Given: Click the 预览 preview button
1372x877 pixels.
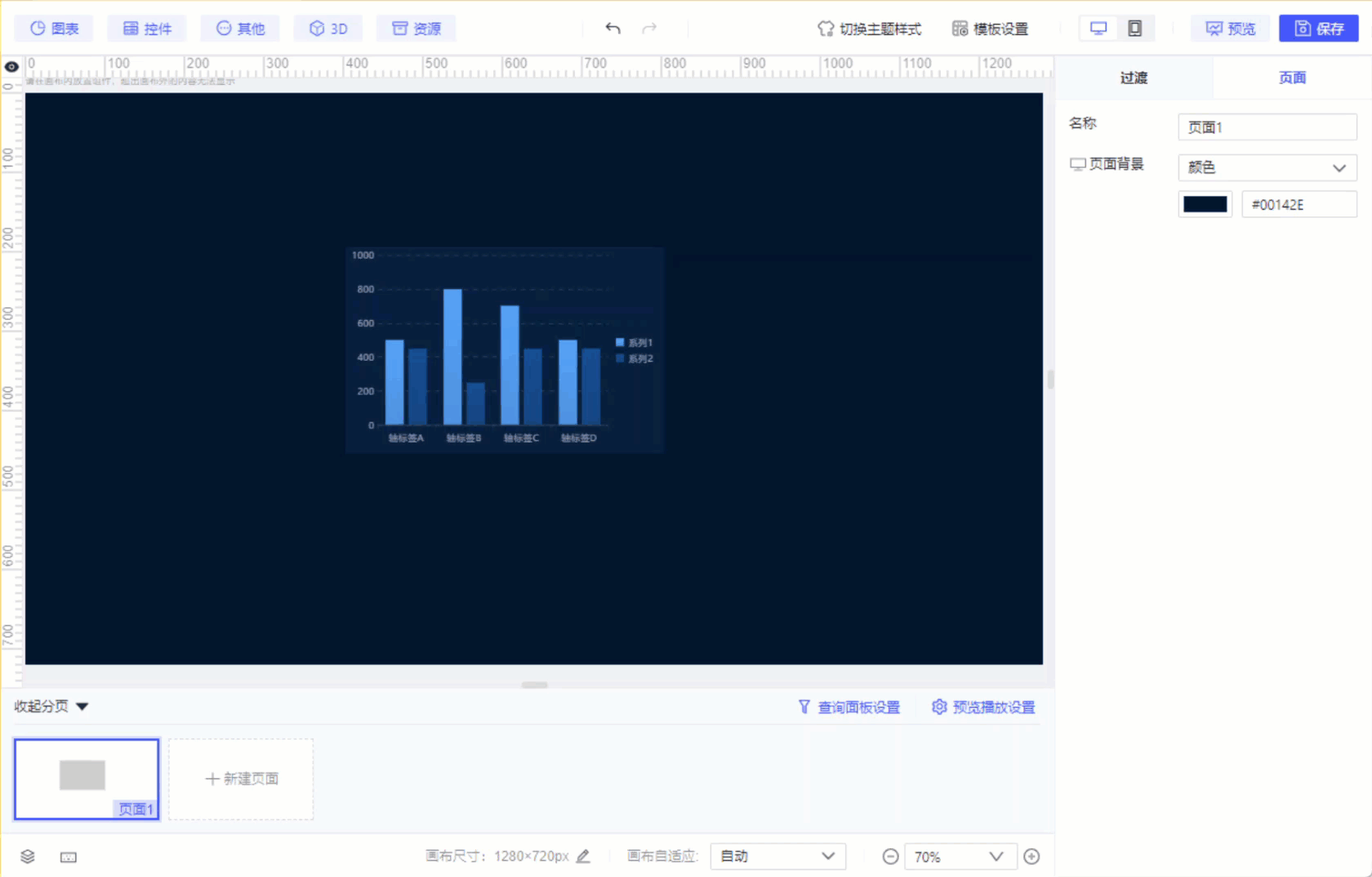Looking at the screenshot, I should coord(1231,29).
